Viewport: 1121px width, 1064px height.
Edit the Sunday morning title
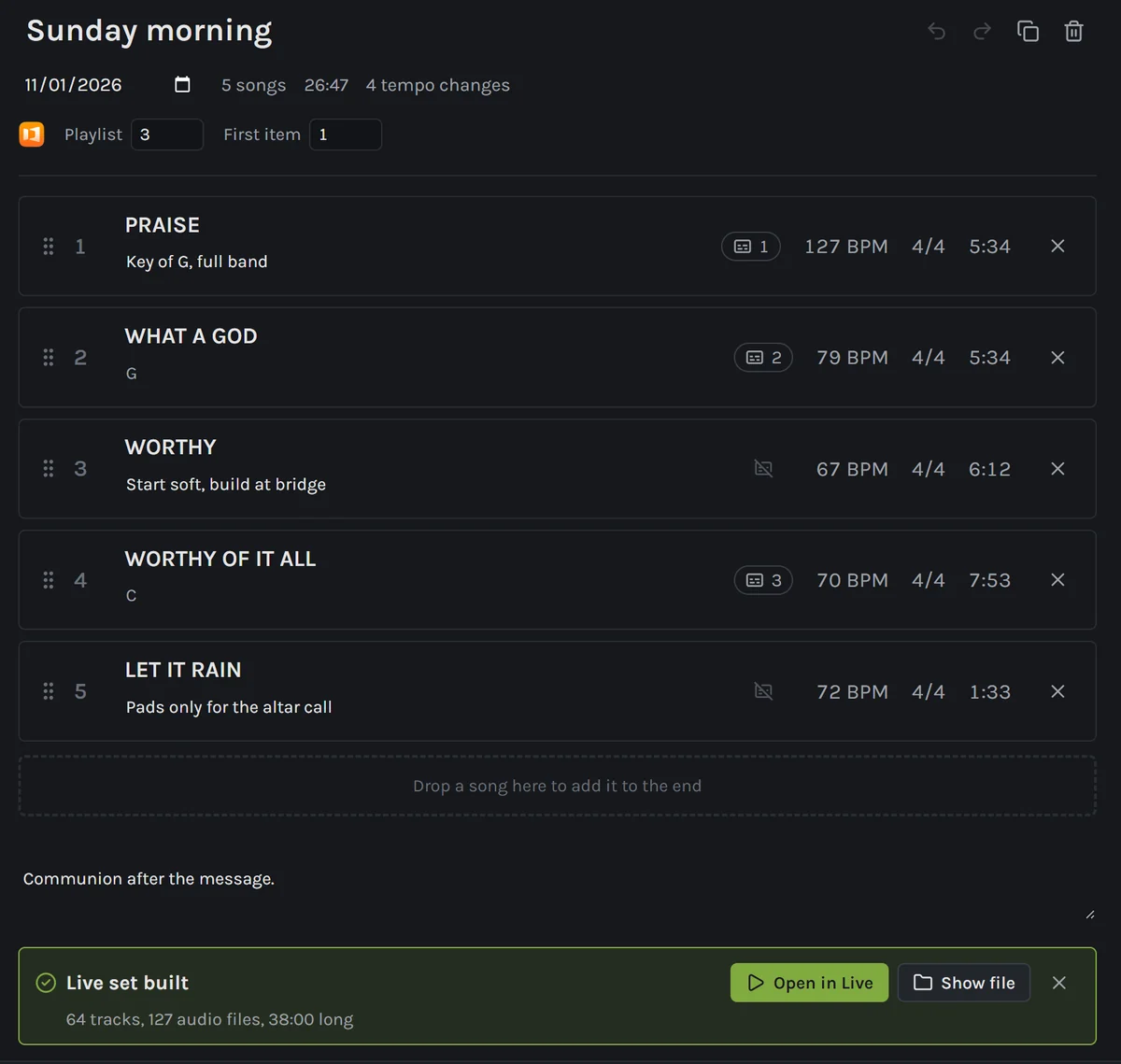[149, 31]
